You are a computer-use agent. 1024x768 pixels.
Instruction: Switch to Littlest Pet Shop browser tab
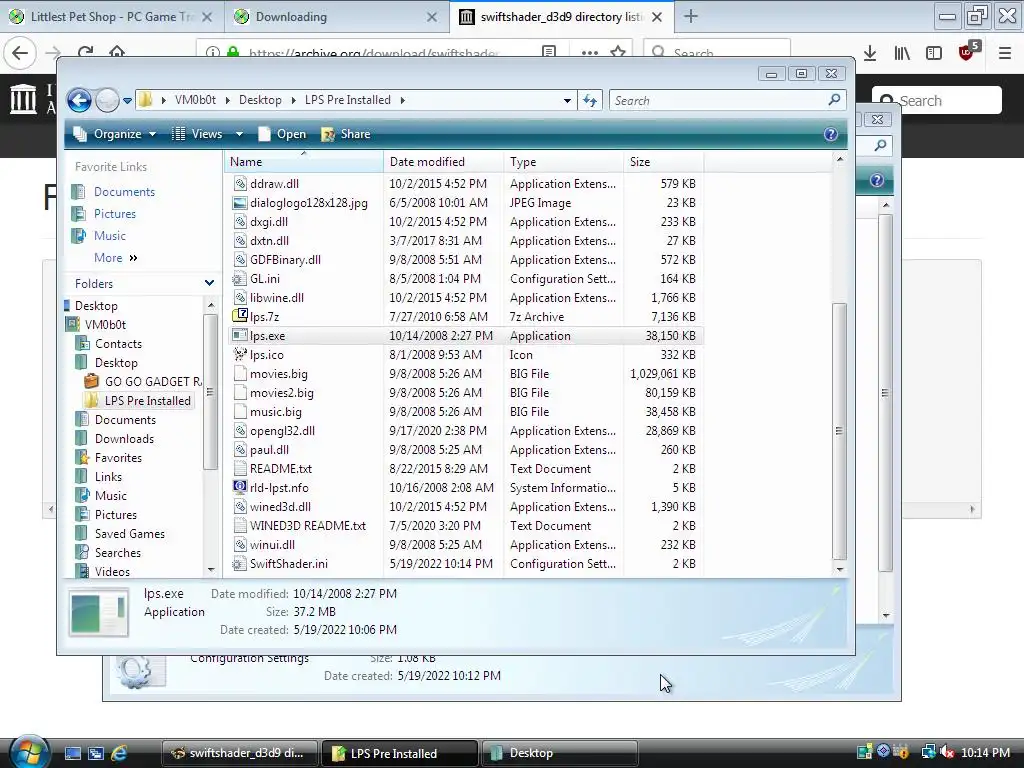pyautogui.click(x=112, y=17)
